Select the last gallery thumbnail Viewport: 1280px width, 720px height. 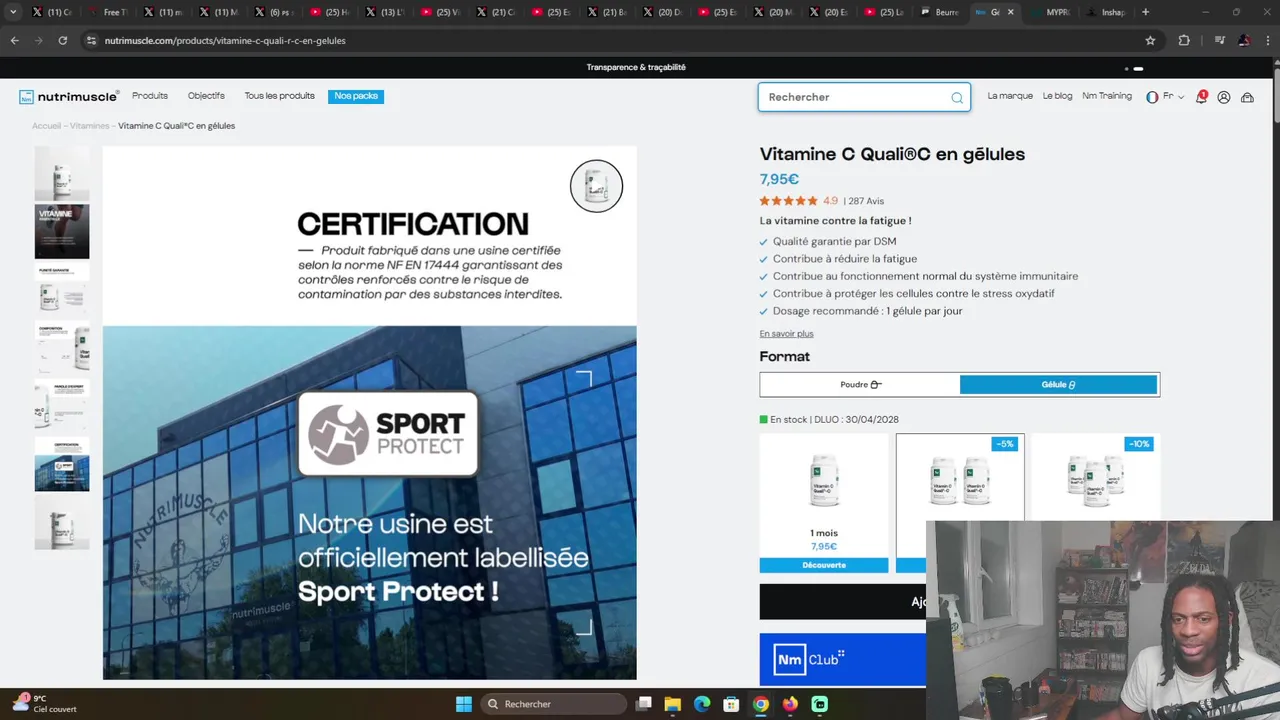(x=62, y=522)
